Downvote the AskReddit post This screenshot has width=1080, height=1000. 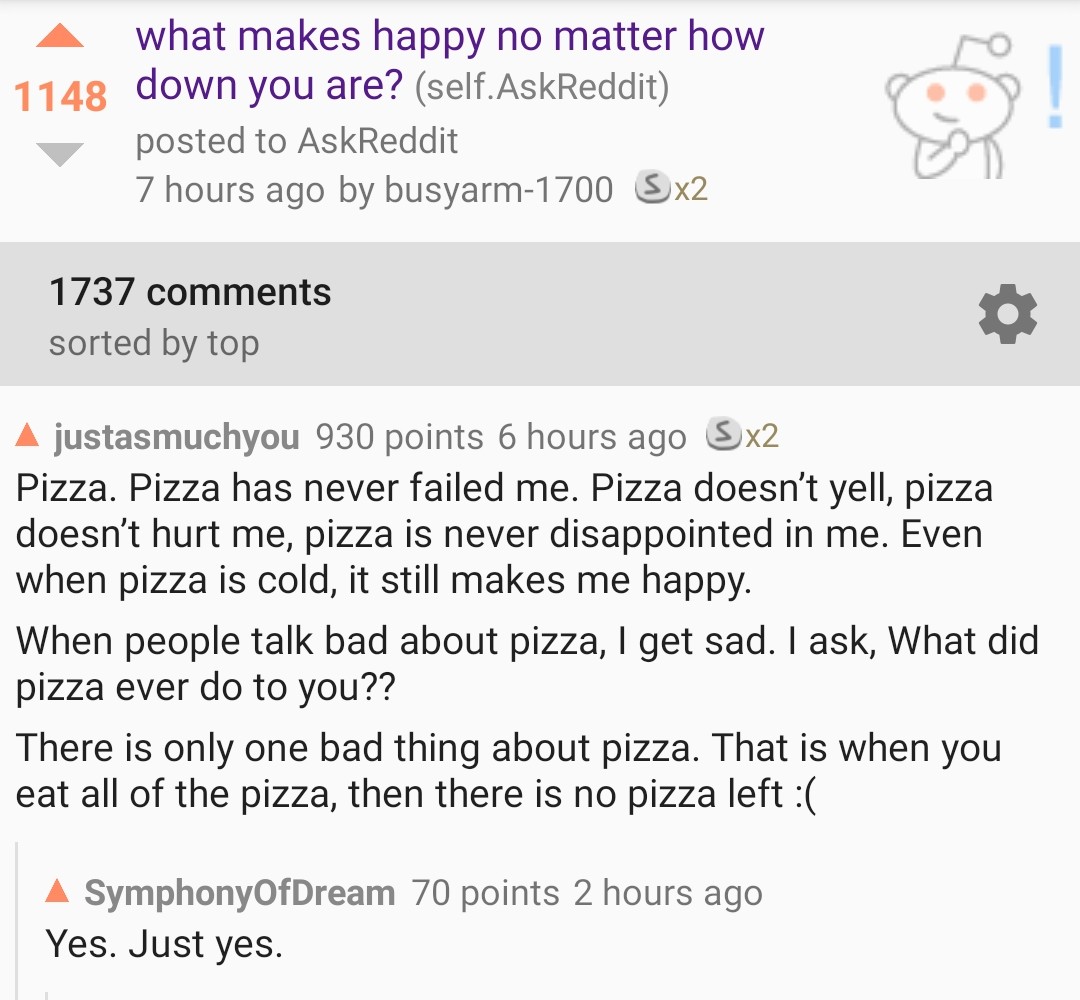(x=59, y=154)
